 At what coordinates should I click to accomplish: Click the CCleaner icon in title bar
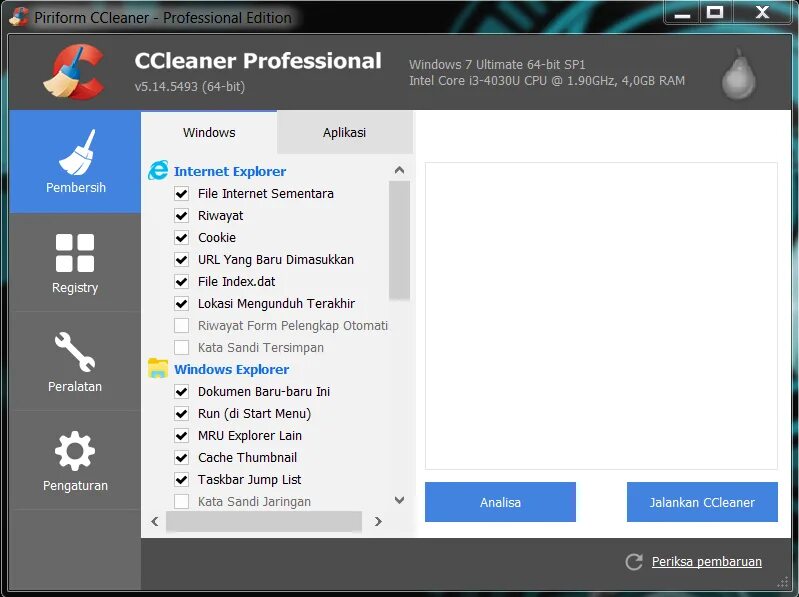point(19,17)
